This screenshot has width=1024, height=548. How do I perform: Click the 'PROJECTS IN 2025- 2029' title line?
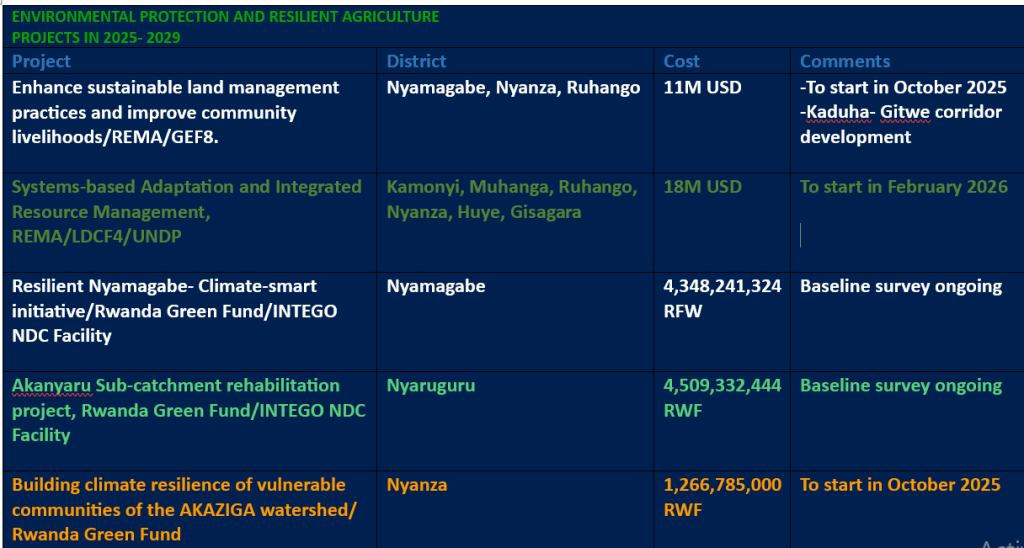pyautogui.click(x=96, y=38)
